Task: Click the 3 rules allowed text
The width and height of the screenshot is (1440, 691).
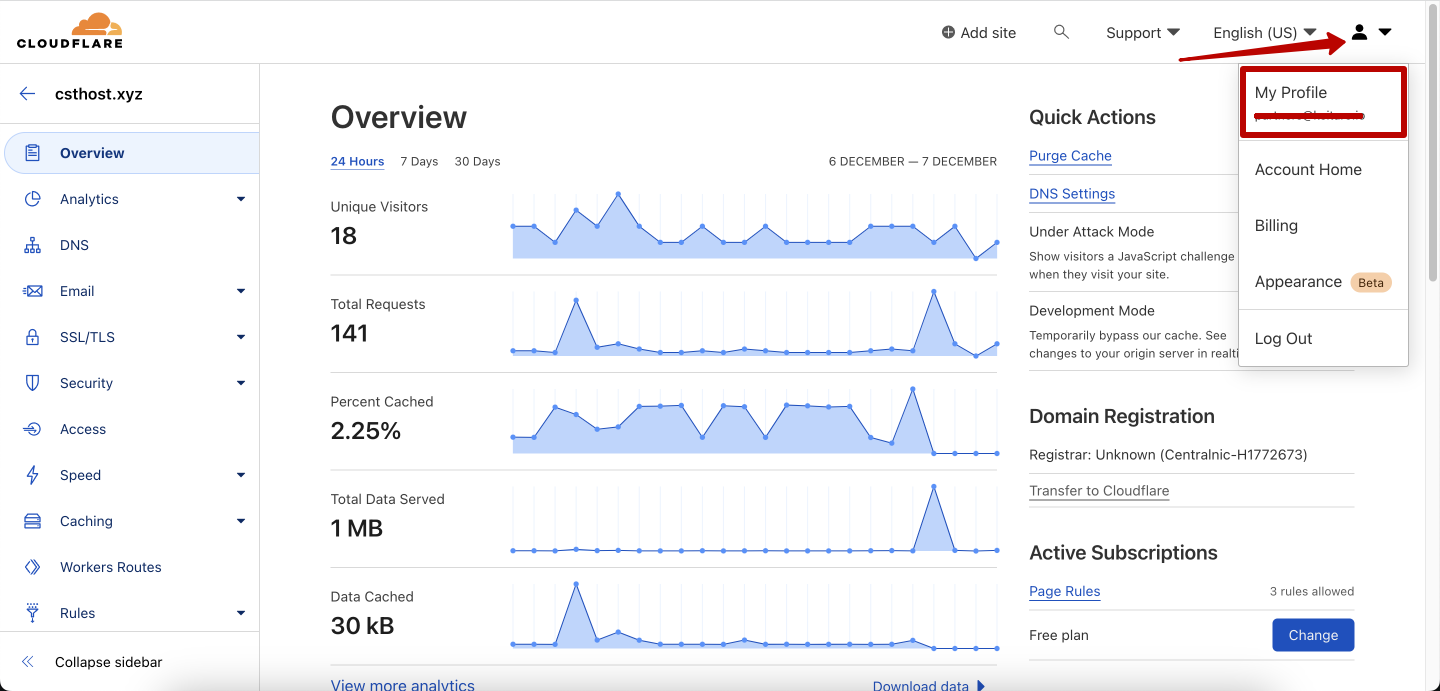Action: tap(1312, 592)
